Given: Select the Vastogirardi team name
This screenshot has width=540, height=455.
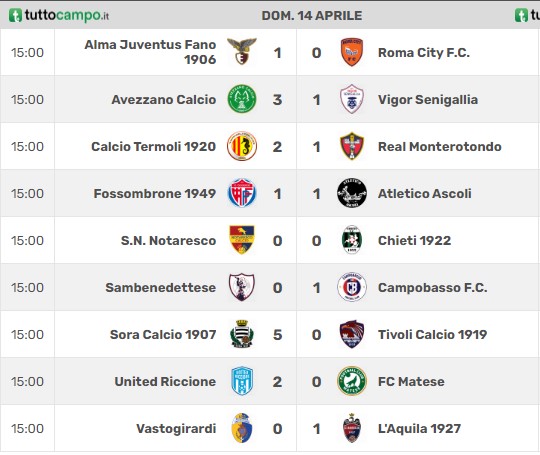Looking at the screenshot, I should 176,429.
